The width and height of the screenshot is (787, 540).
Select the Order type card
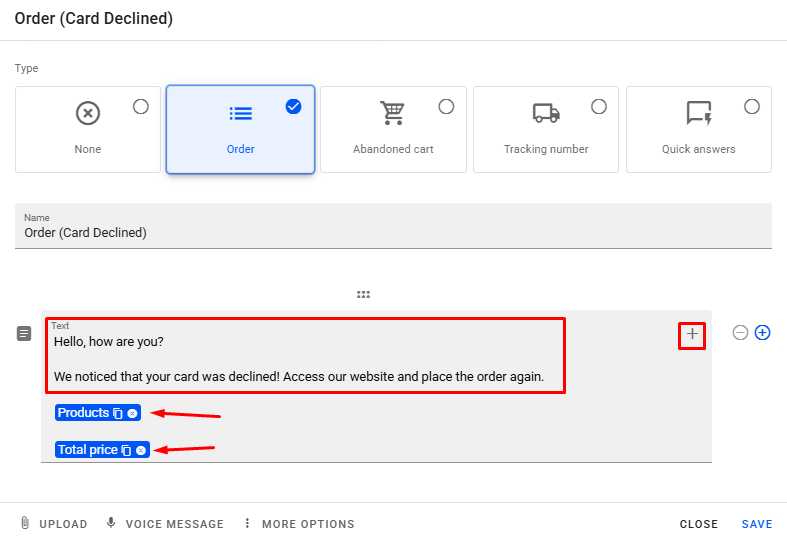(240, 129)
